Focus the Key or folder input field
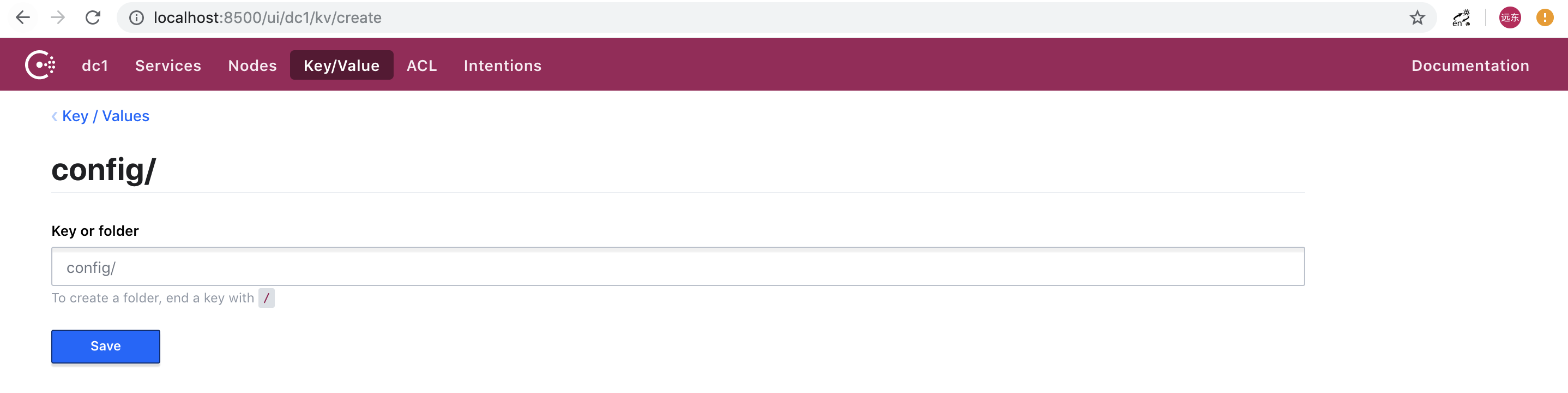This screenshot has height=393, width=1568. pyautogui.click(x=678, y=267)
